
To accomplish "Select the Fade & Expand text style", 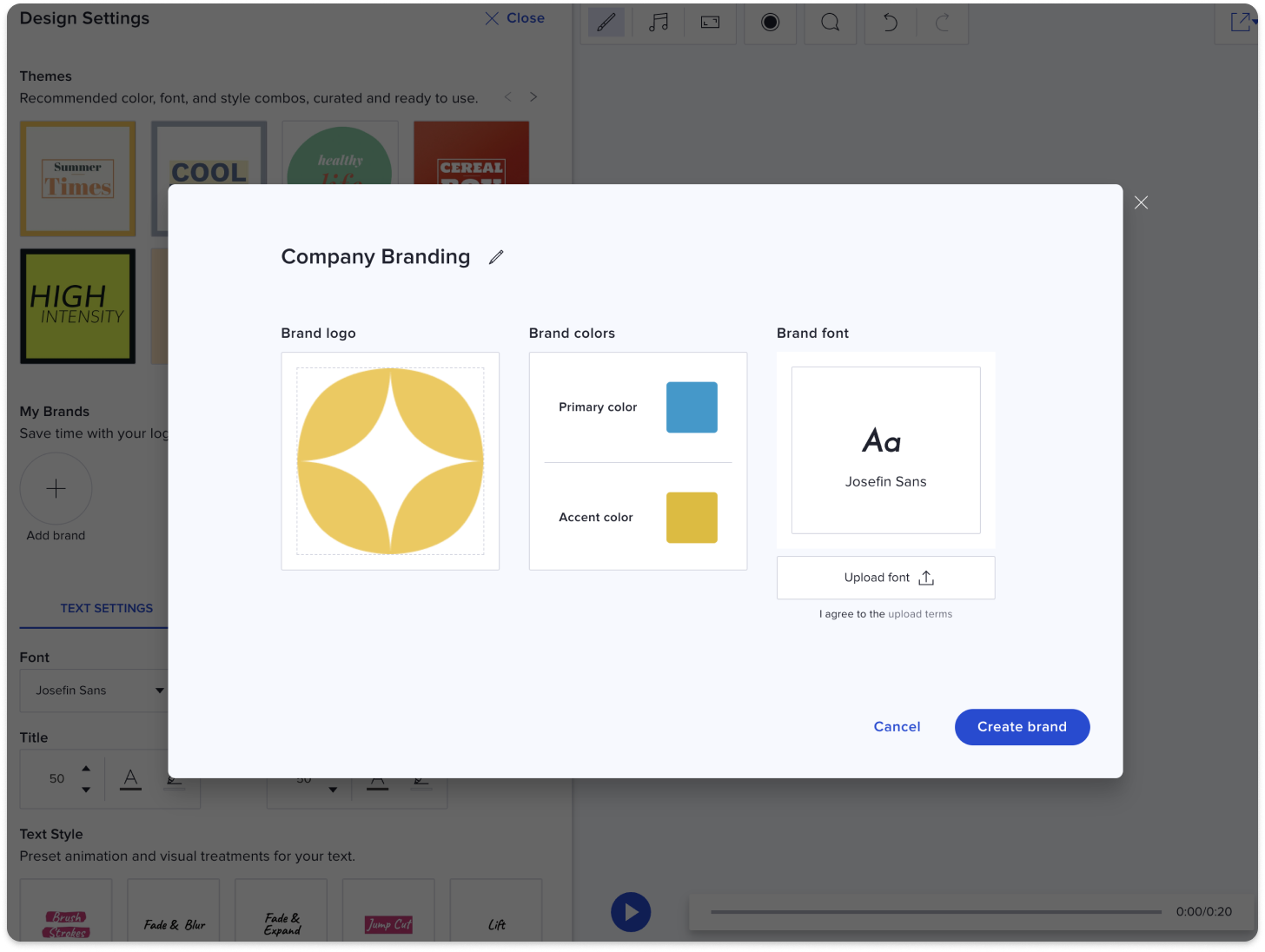I will [281, 911].
